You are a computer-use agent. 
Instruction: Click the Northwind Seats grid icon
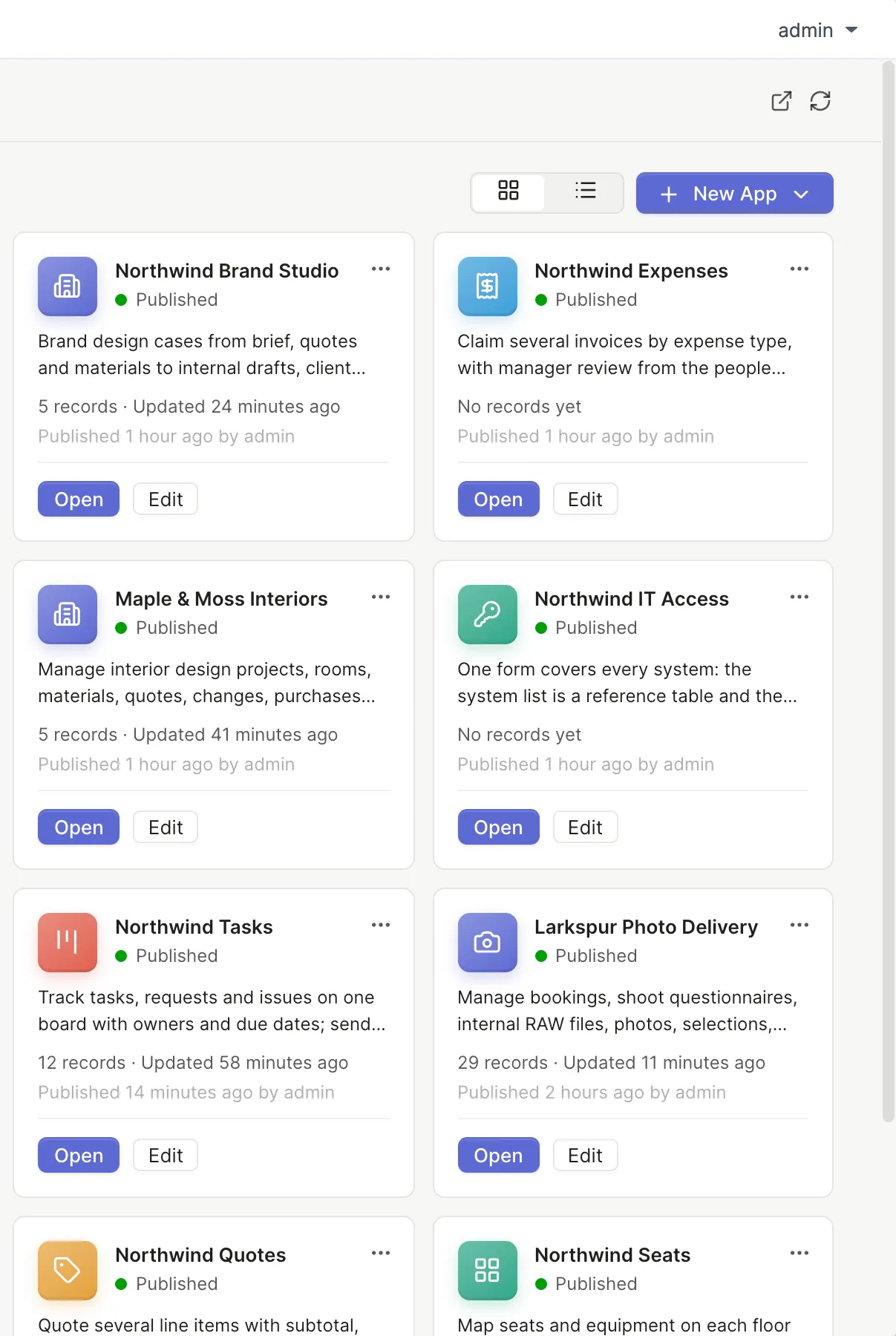coord(488,1271)
